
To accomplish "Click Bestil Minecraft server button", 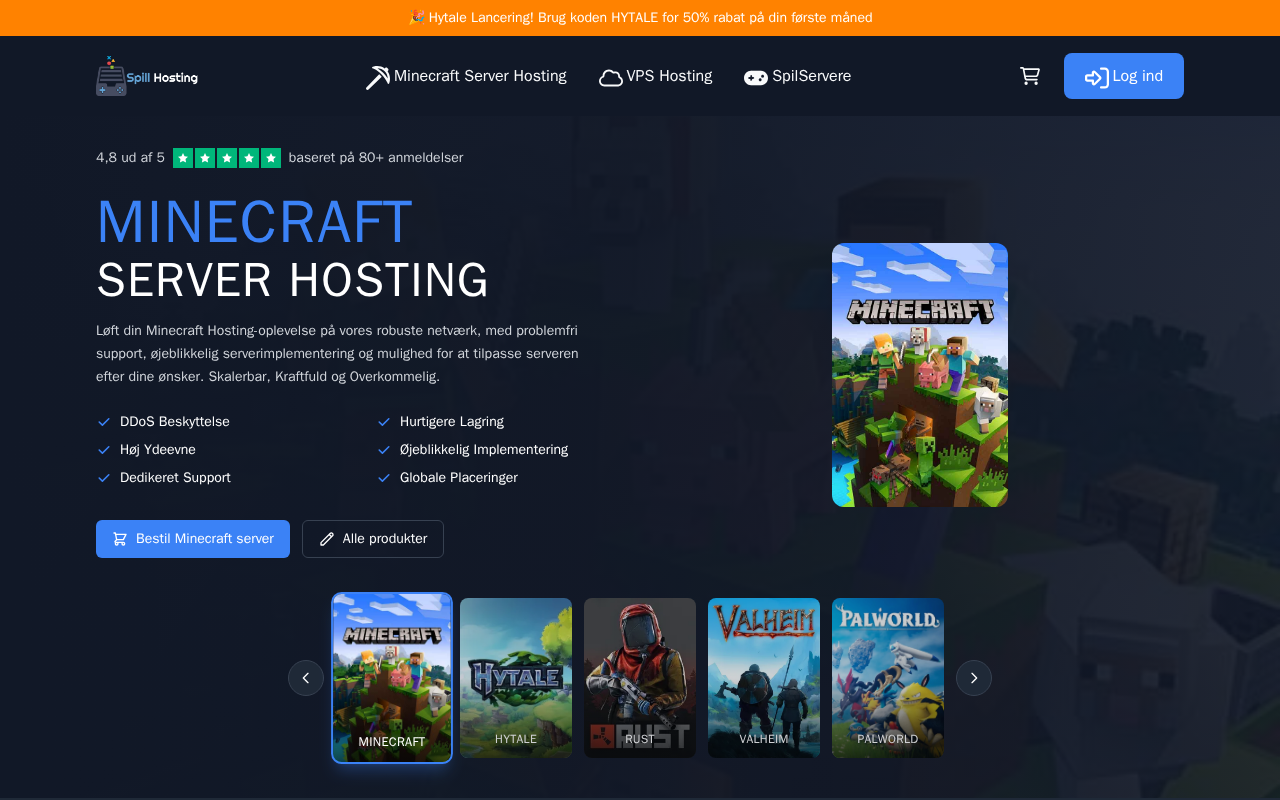I will tap(193, 539).
